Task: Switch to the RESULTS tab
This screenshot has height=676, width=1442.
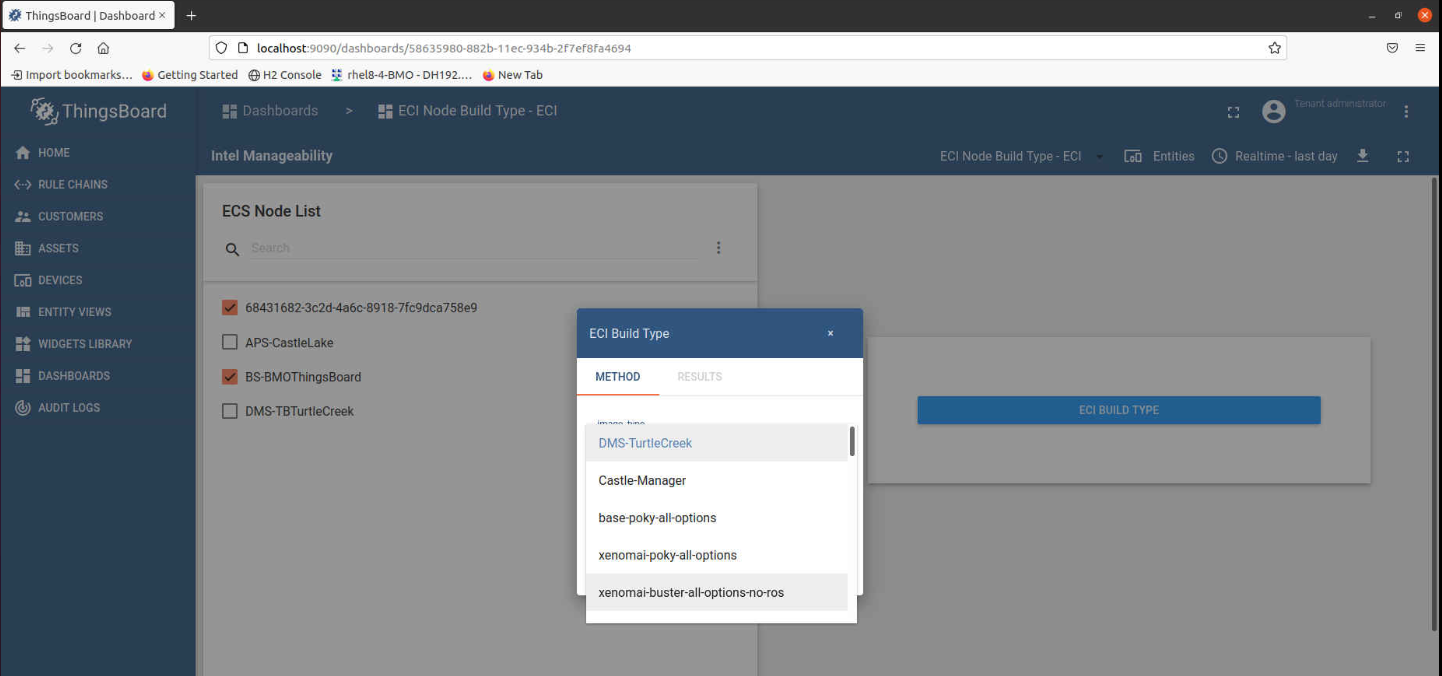Action: coord(700,377)
